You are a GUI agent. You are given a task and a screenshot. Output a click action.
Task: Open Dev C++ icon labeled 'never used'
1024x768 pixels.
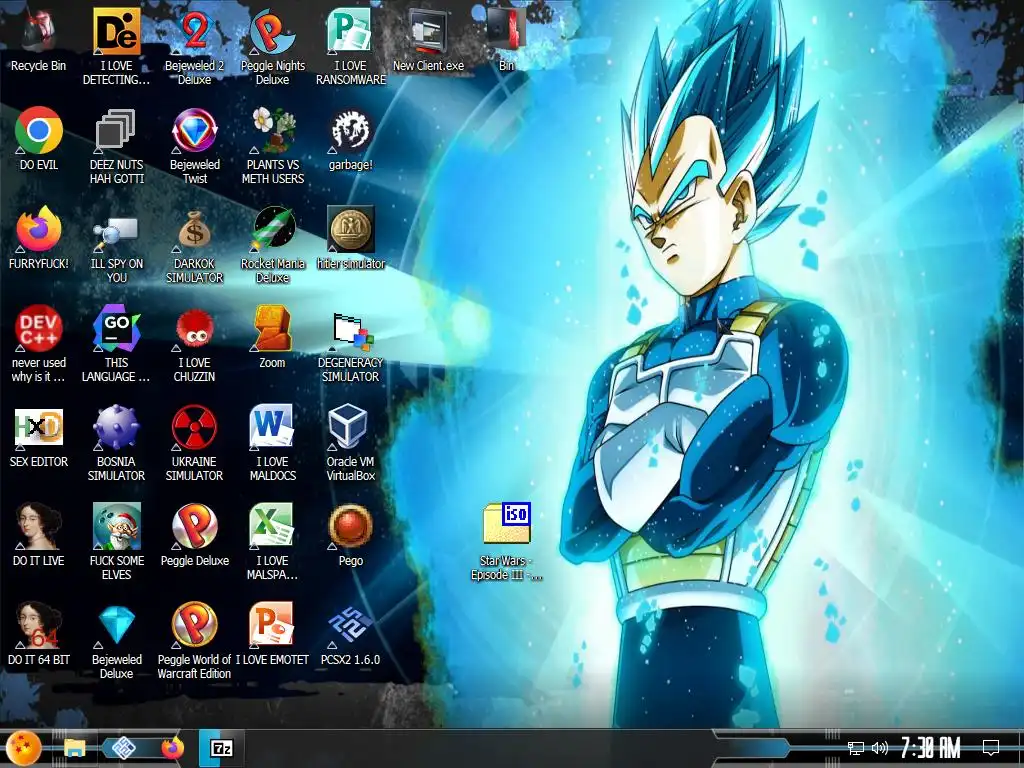point(39,344)
